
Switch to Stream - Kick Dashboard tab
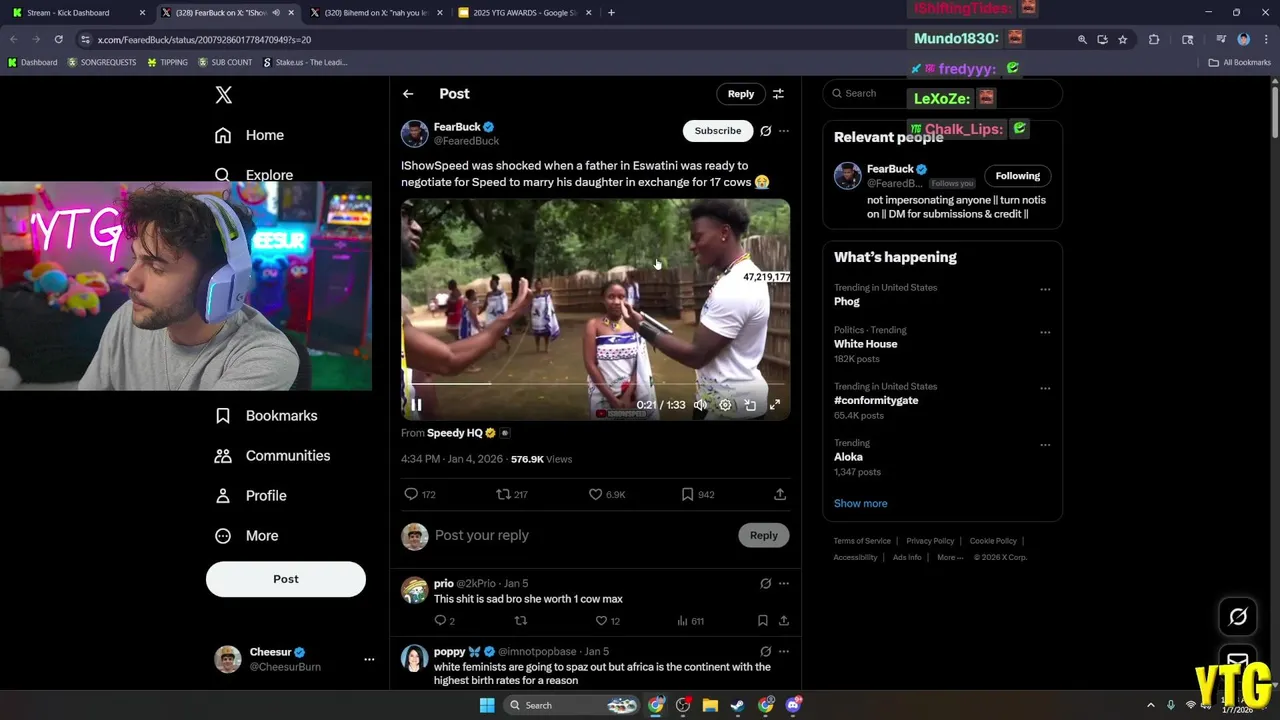tap(78, 13)
